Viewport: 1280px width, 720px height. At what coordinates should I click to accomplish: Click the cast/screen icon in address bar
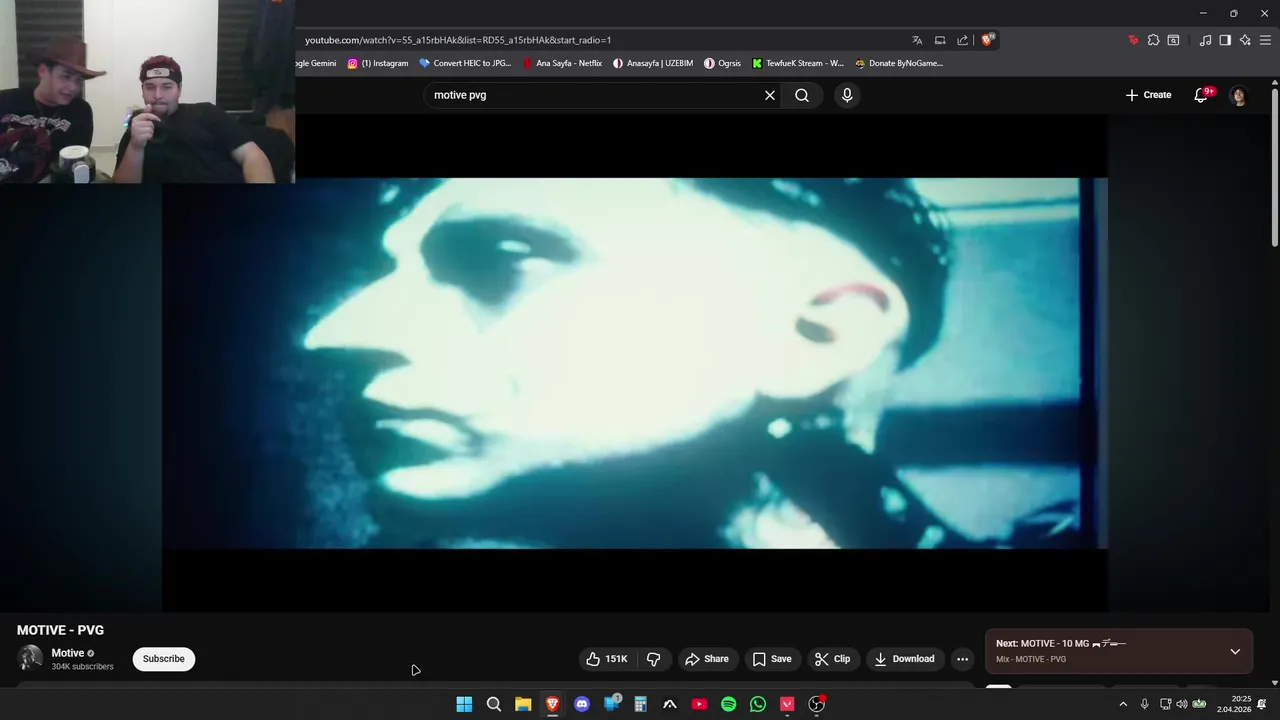[940, 40]
